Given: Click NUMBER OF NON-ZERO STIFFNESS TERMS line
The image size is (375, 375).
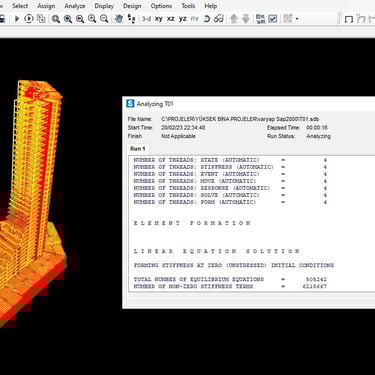Looking at the screenshot, I should tap(230, 286).
